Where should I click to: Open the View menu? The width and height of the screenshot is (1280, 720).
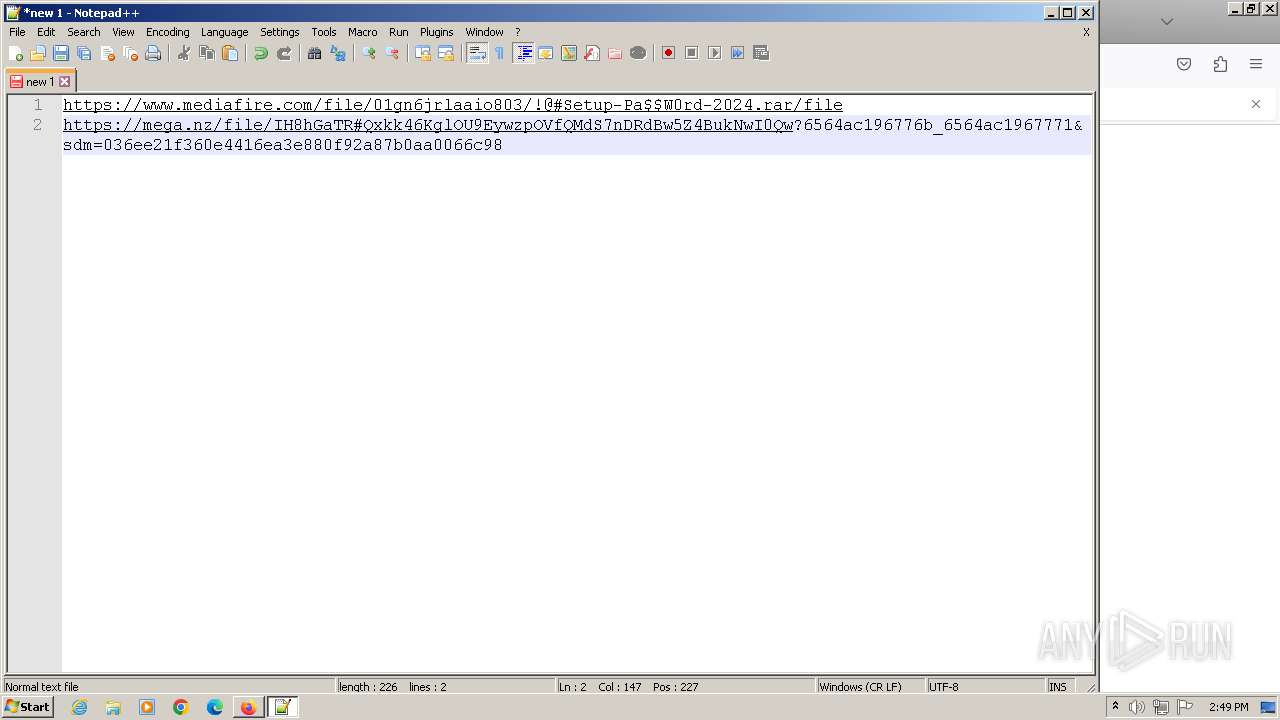pyautogui.click(x=123, y=32)
